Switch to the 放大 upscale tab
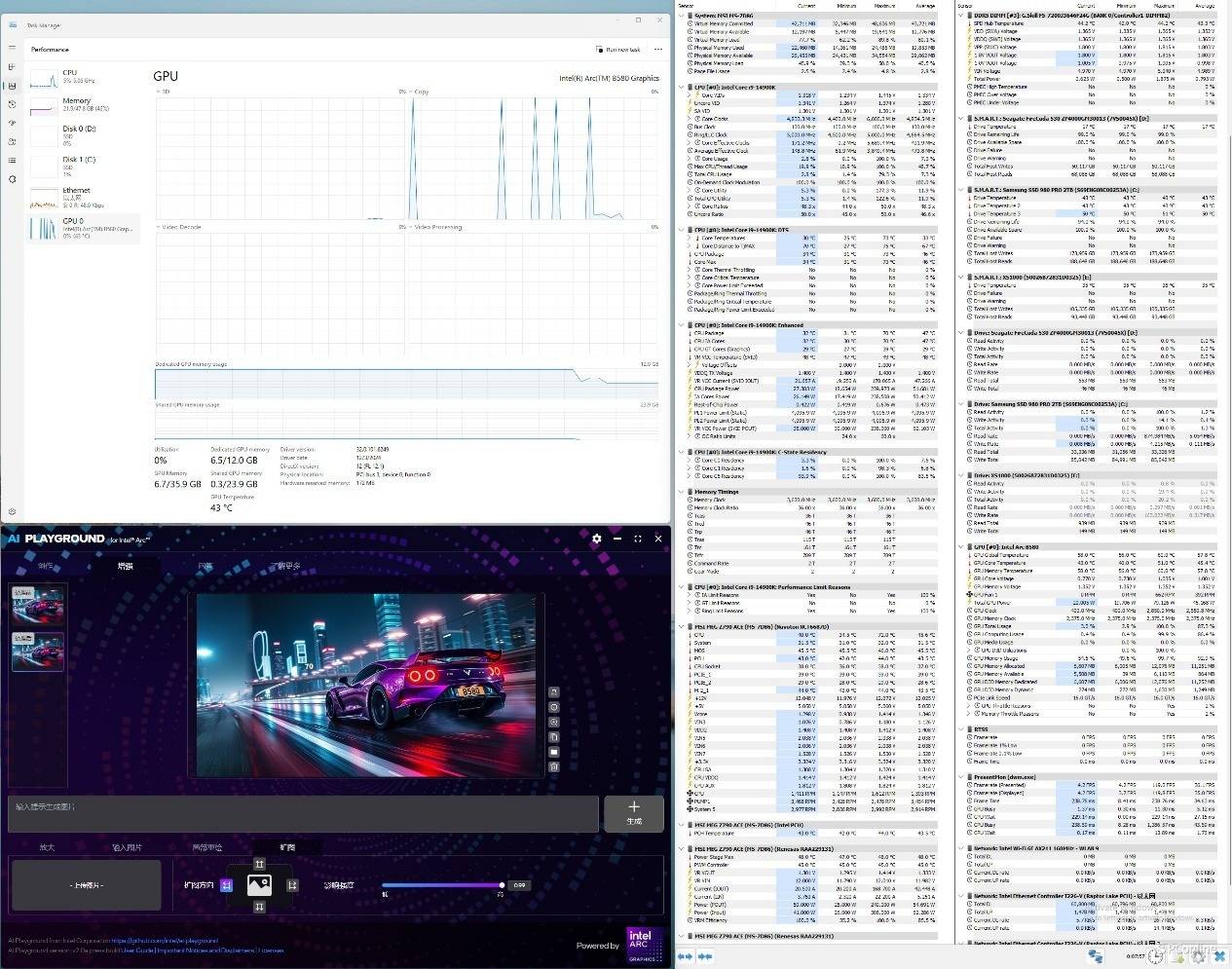 (x=47, y=847)
